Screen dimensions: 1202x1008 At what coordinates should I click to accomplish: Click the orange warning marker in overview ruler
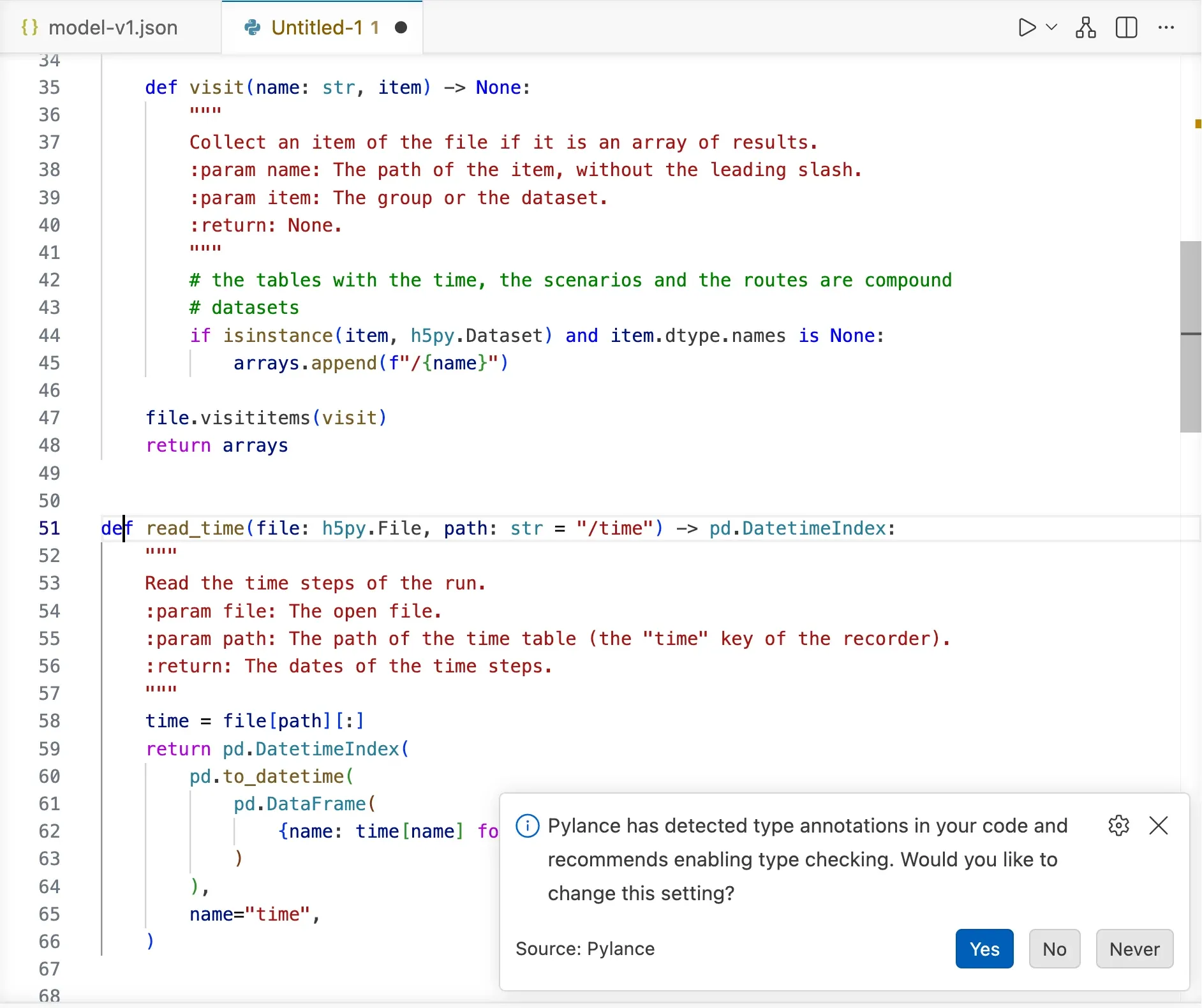[x=1198, y=123]
